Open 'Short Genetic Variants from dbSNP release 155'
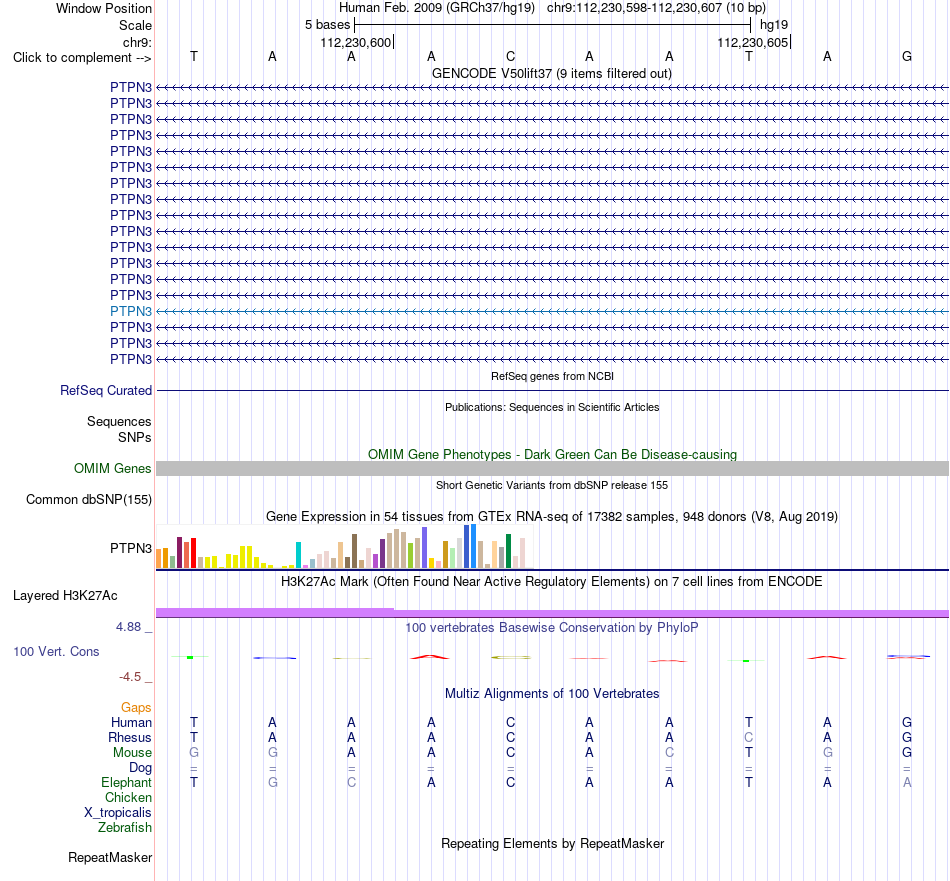This screenshot has width=950, height=881. pos(552,485)
